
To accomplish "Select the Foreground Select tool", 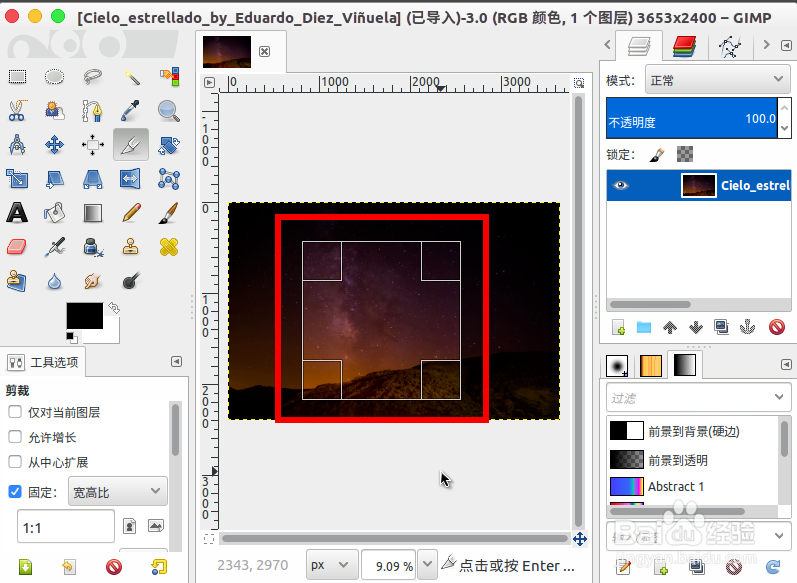I will pos(54,110).
